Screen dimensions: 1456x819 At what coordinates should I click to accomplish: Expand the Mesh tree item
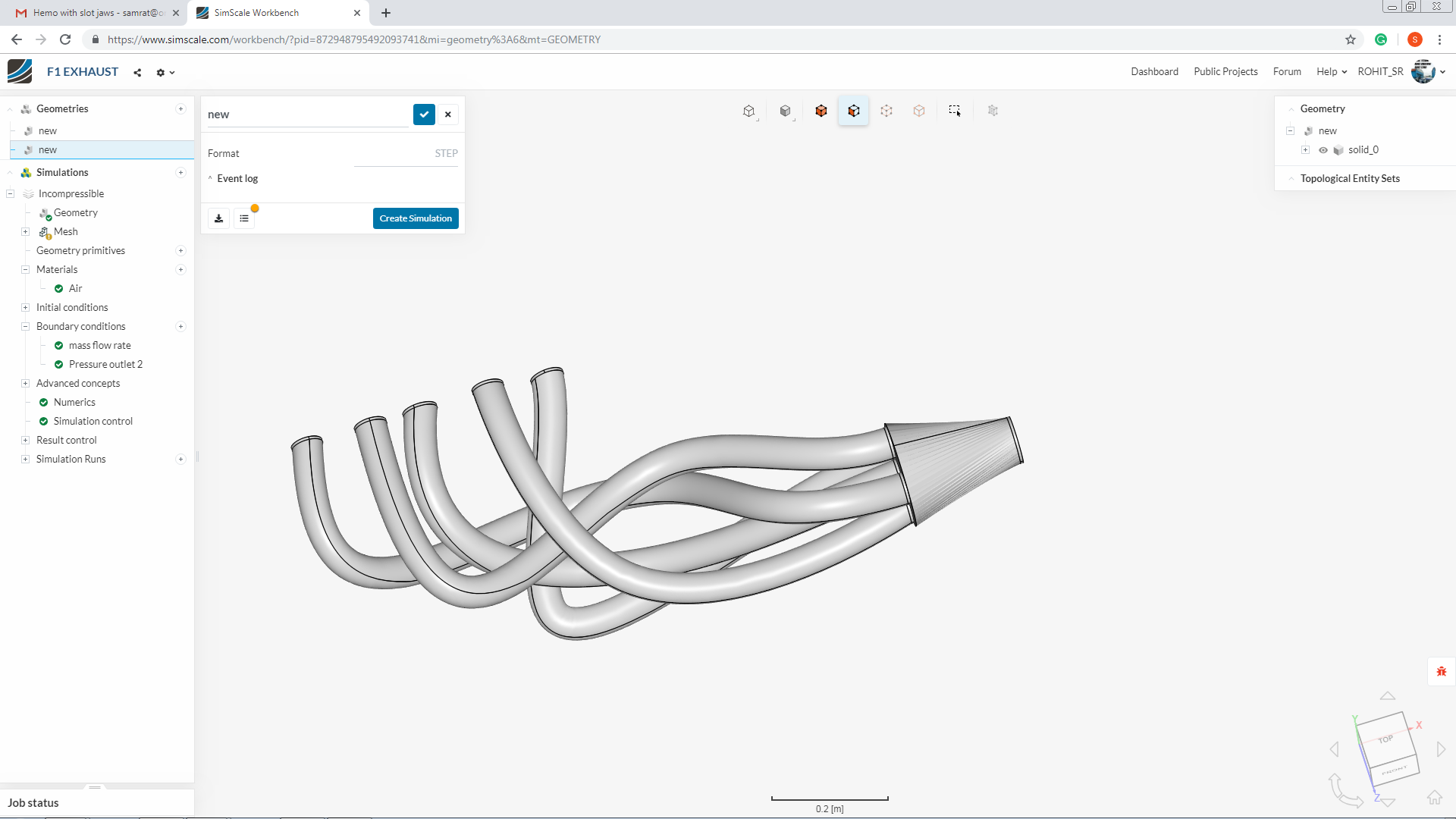(x=25, y=232)
